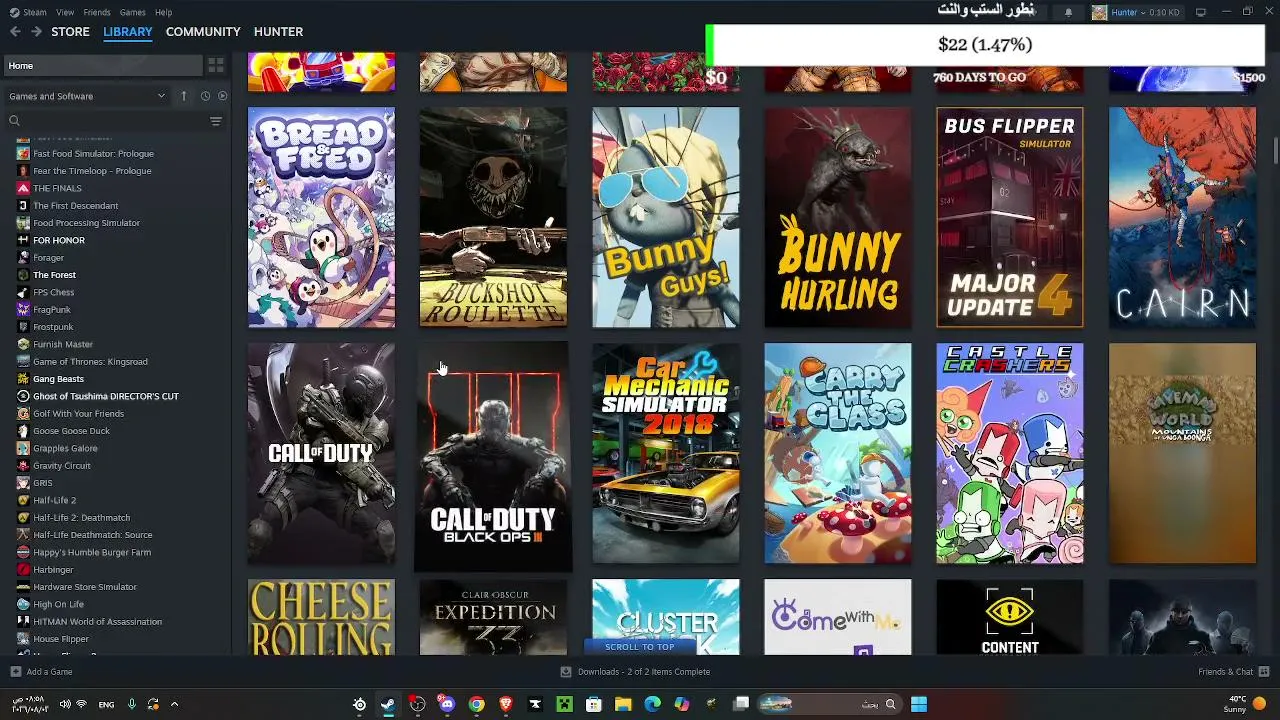Screen dimensions: 1280x720
Task: Open the Bunny Hurling game cover
Action: 838,217
